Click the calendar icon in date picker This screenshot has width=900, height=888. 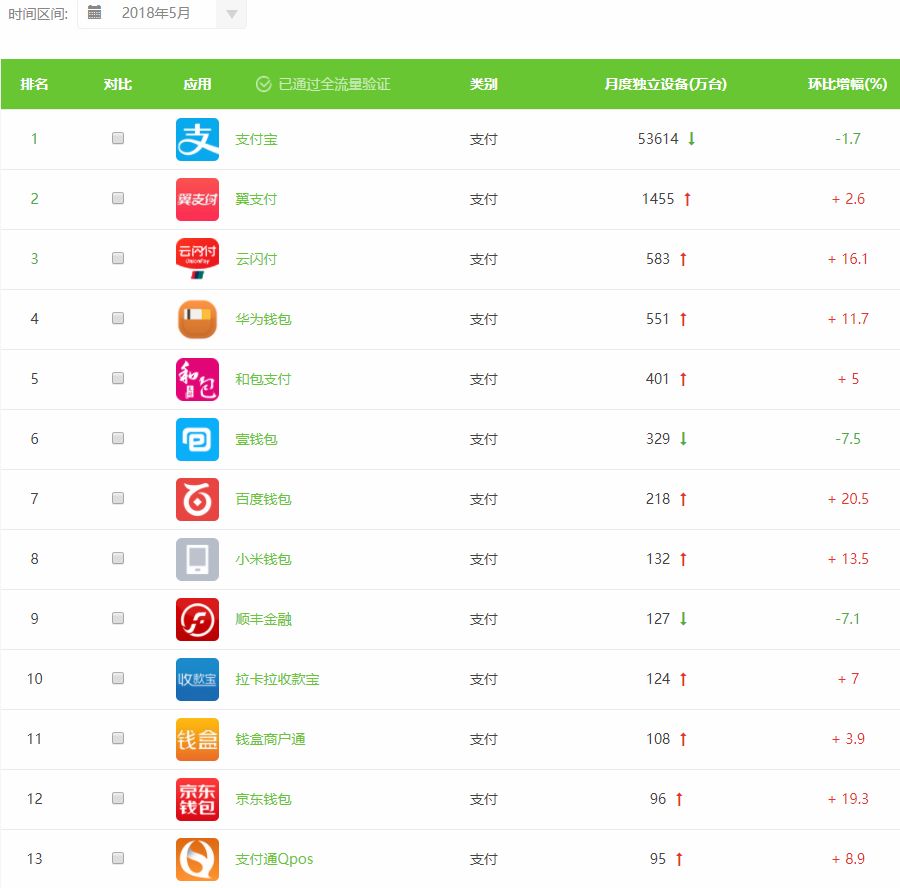(95, 12)
